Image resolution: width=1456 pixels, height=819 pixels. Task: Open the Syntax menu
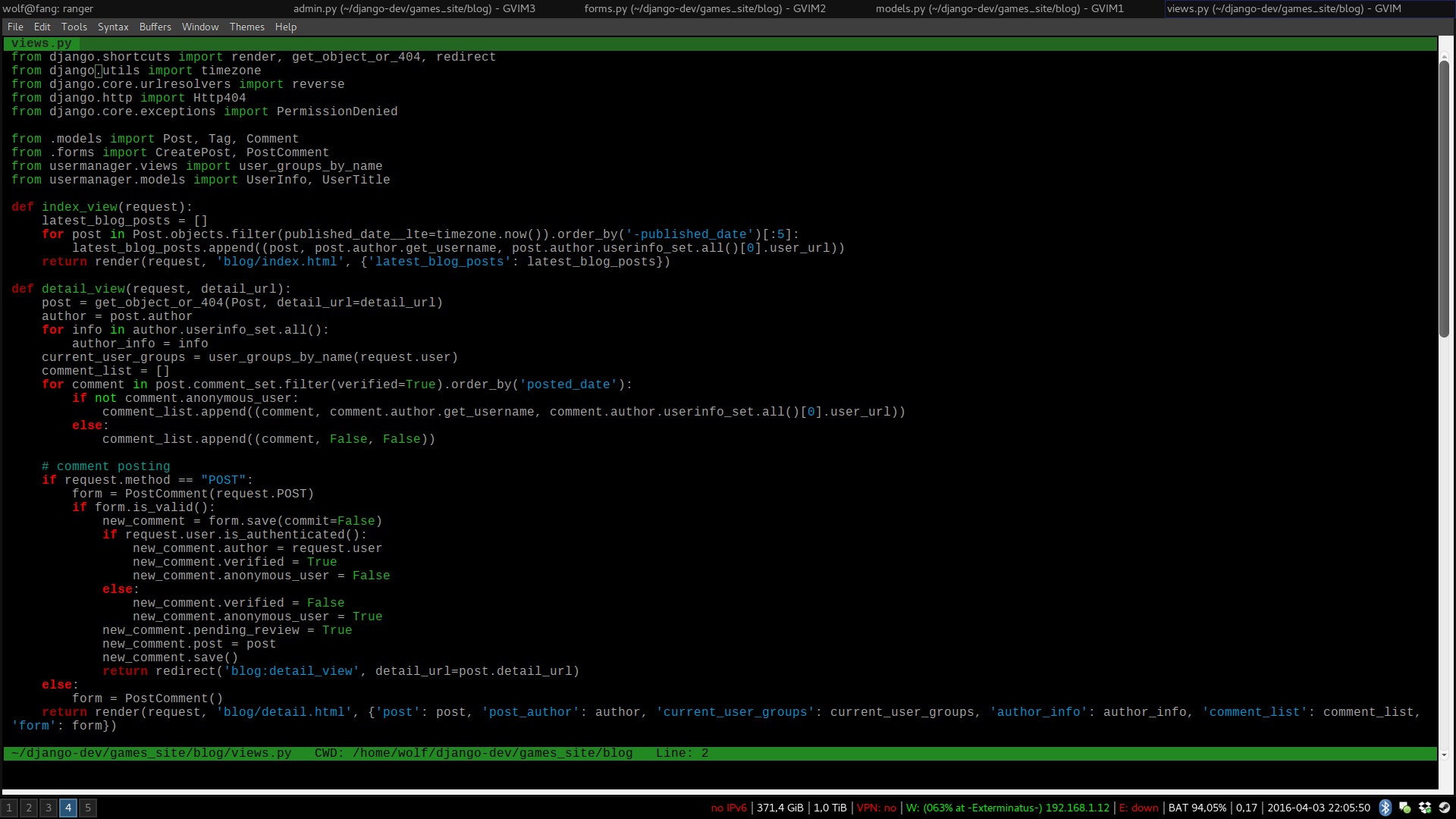coord(113,27)
